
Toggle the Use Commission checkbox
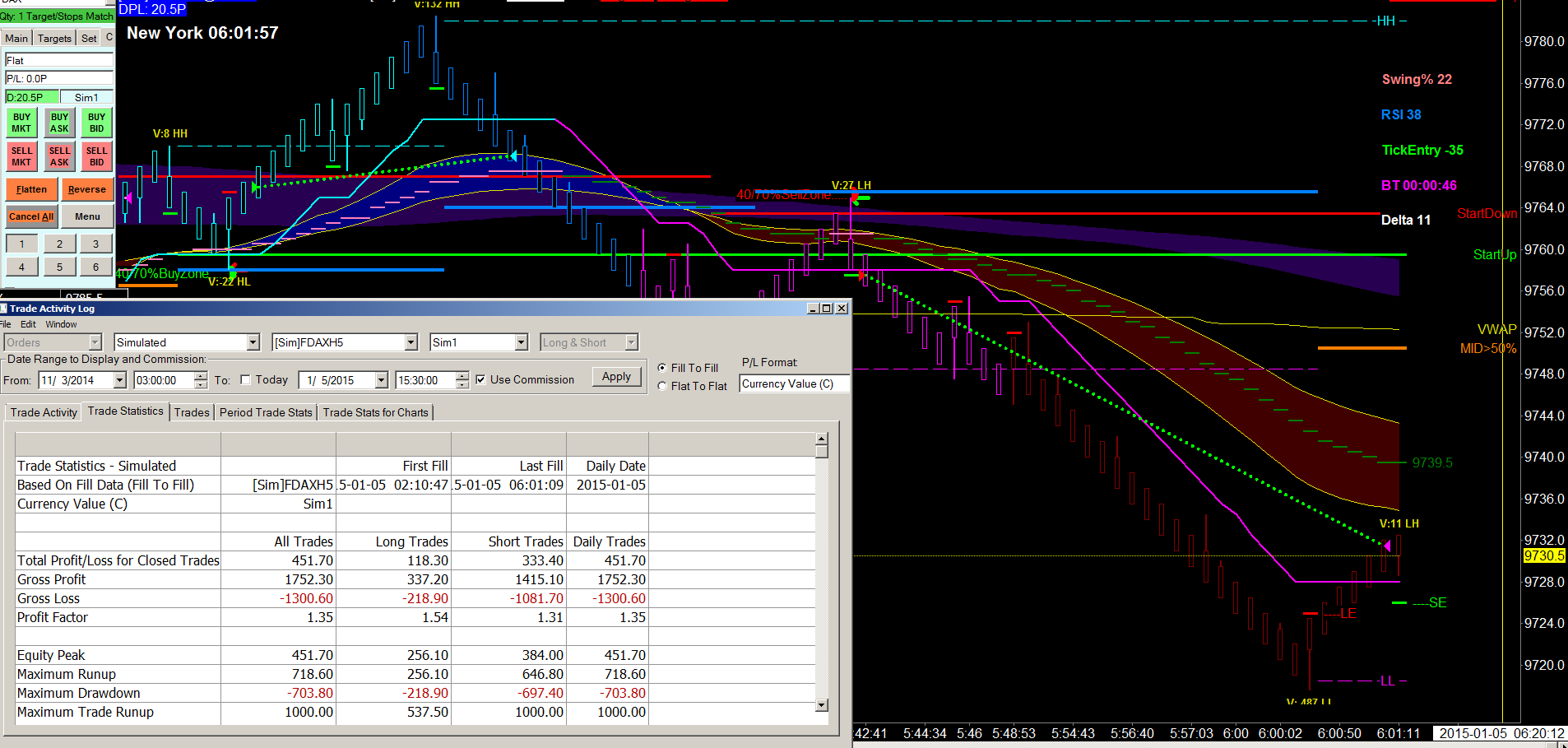(x=480, y=380)
